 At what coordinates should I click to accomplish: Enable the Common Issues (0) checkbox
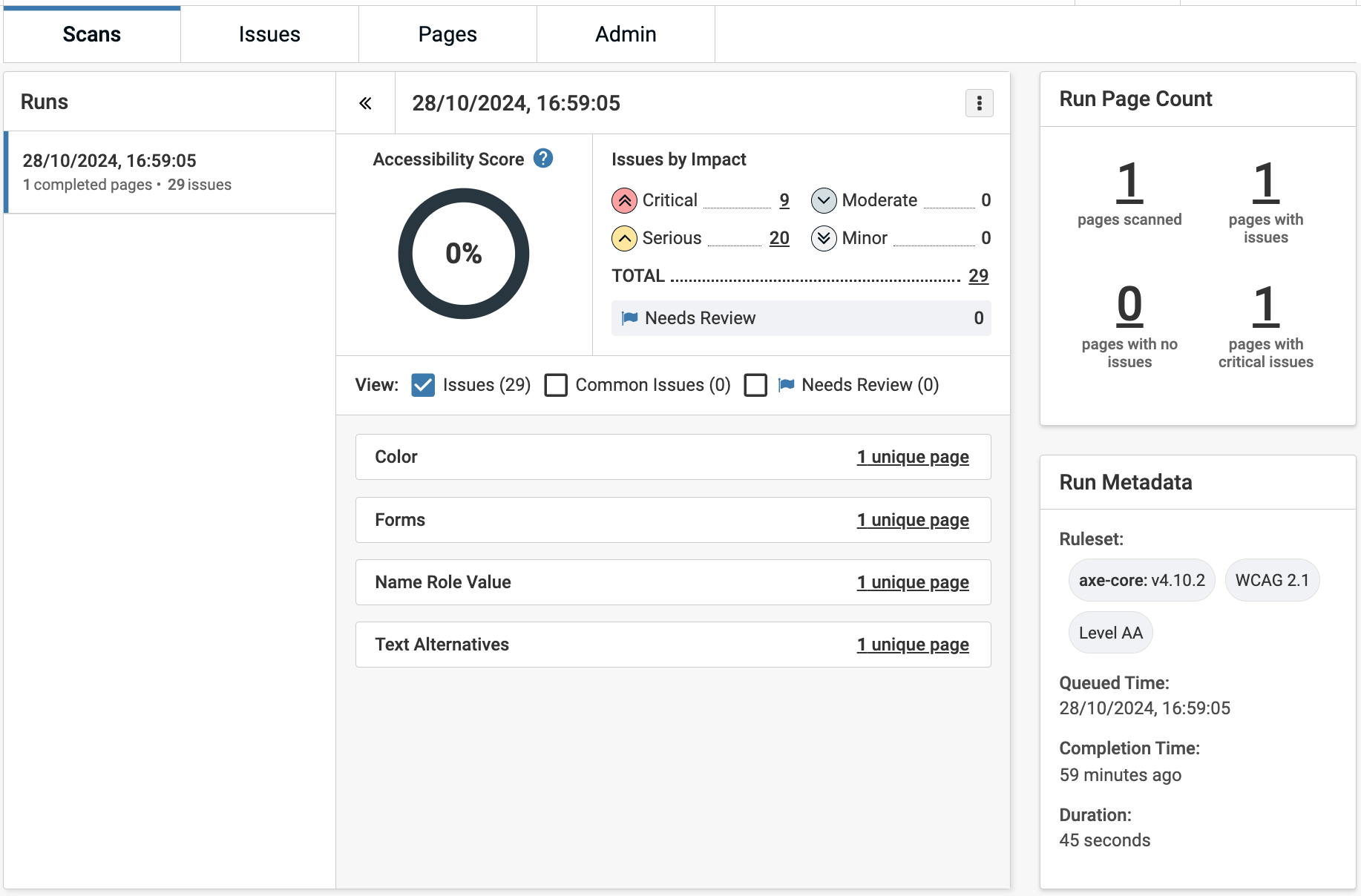[556, 385]
